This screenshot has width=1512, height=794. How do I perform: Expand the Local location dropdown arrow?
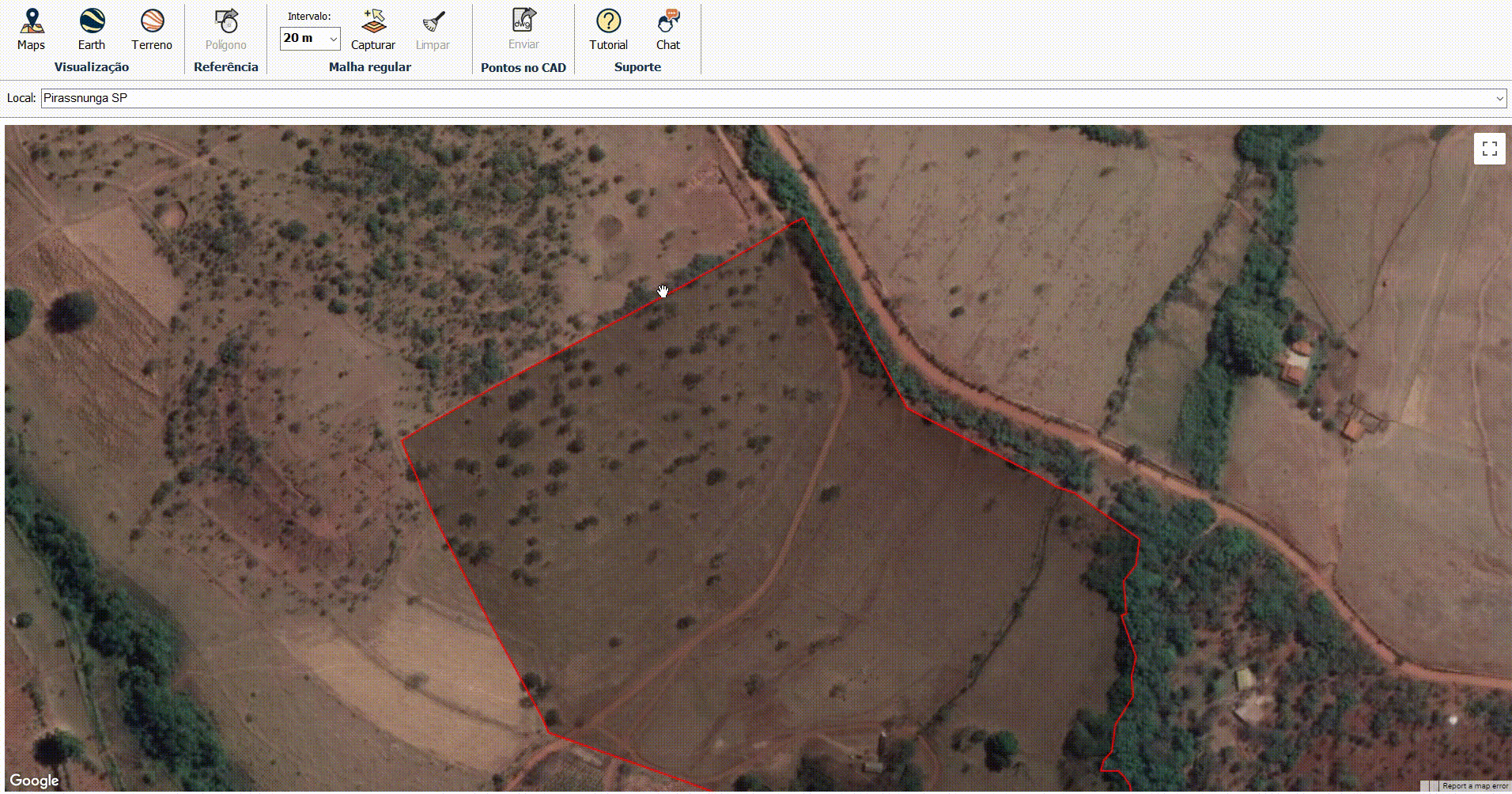pyautogui.click(x=1499, y=99)
